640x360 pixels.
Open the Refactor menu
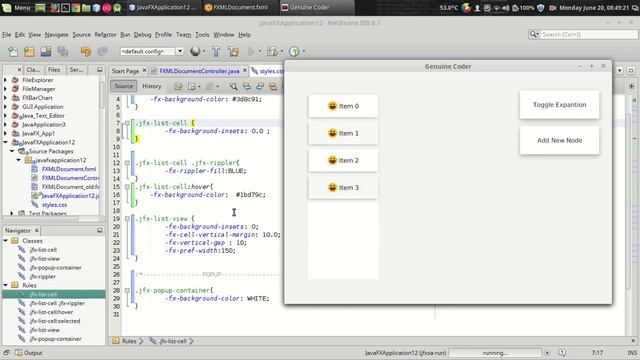(105, 35)
